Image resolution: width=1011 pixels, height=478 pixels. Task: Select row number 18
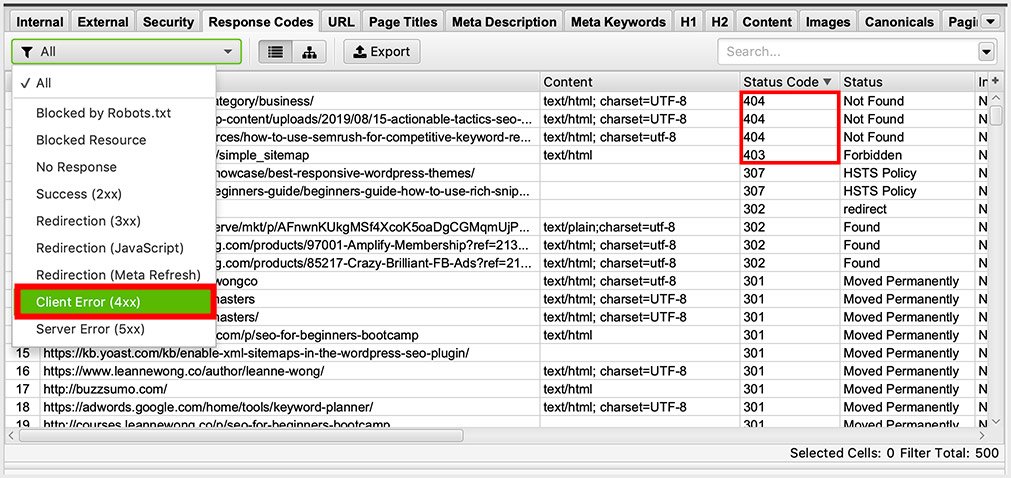[x=25, y=408]
